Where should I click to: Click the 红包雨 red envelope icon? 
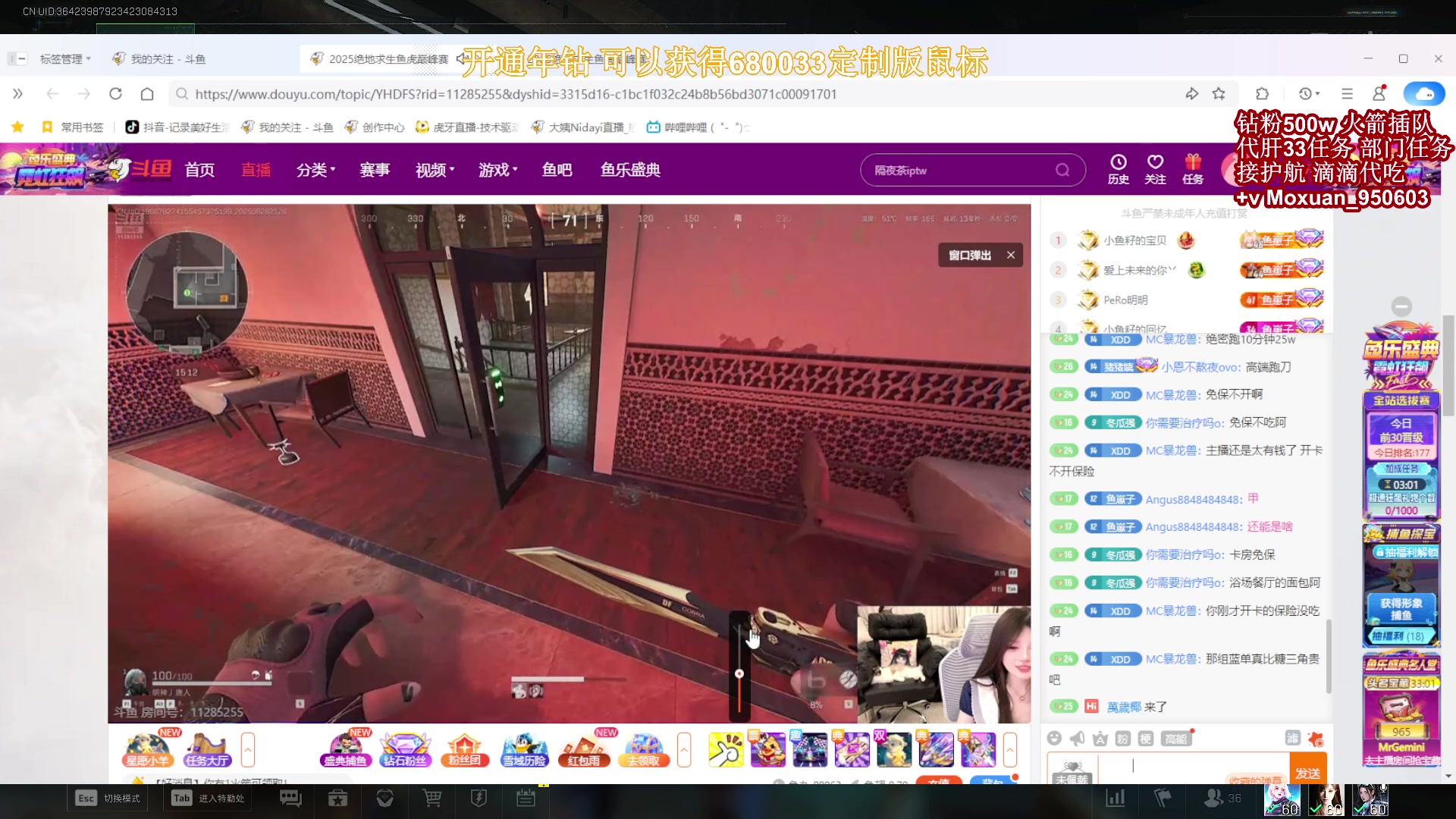click(x=583, y=749)
